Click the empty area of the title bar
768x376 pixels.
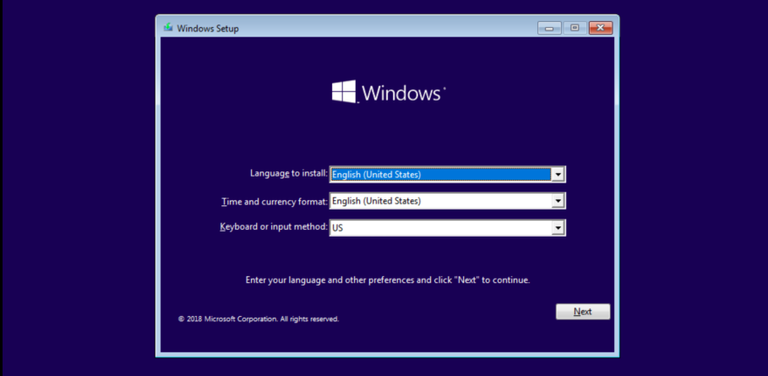(x=387, y=28)
